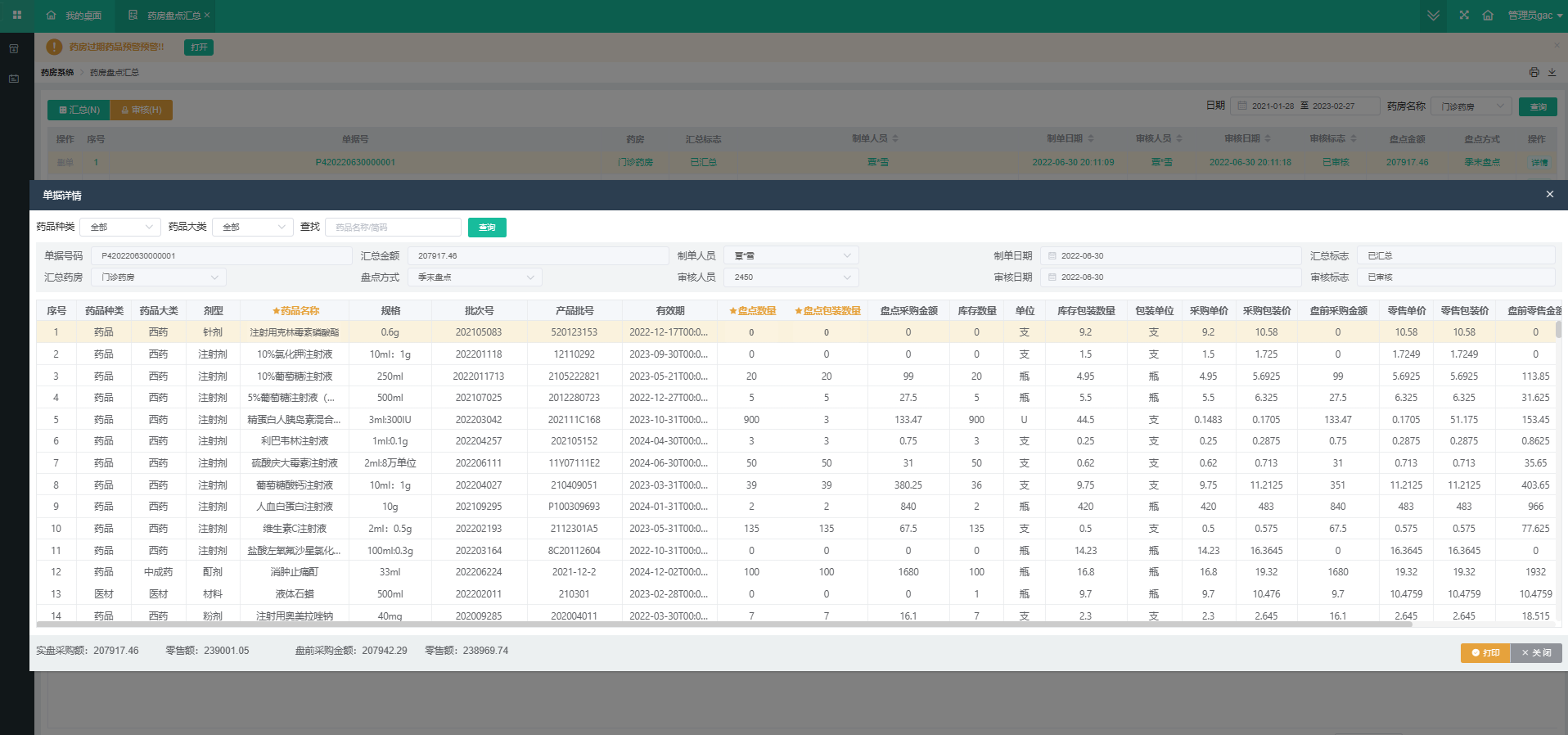Open the 药品大类 dropdown
The image size is (1568, 735).
253,227
